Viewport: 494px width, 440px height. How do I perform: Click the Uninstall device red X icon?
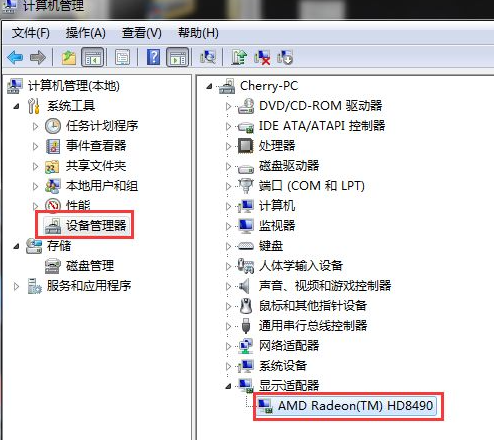(x=262, y=57)
